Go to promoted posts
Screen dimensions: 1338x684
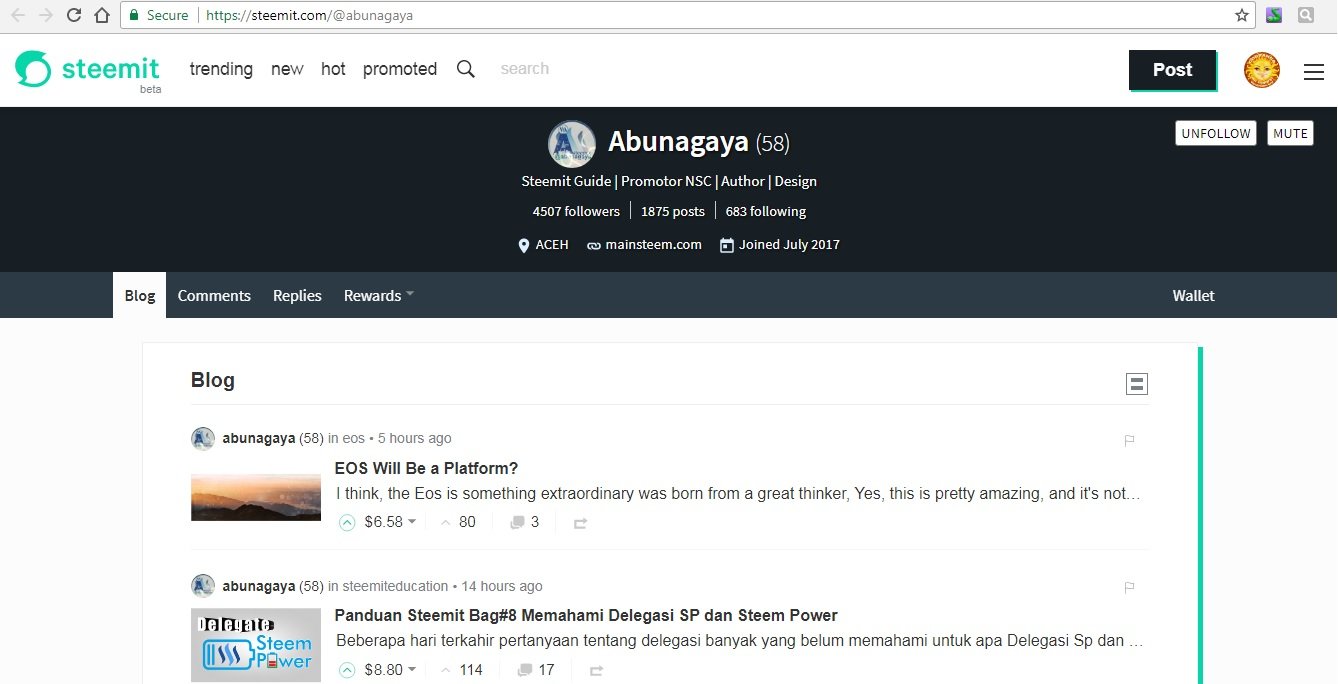tap(400, 69)
